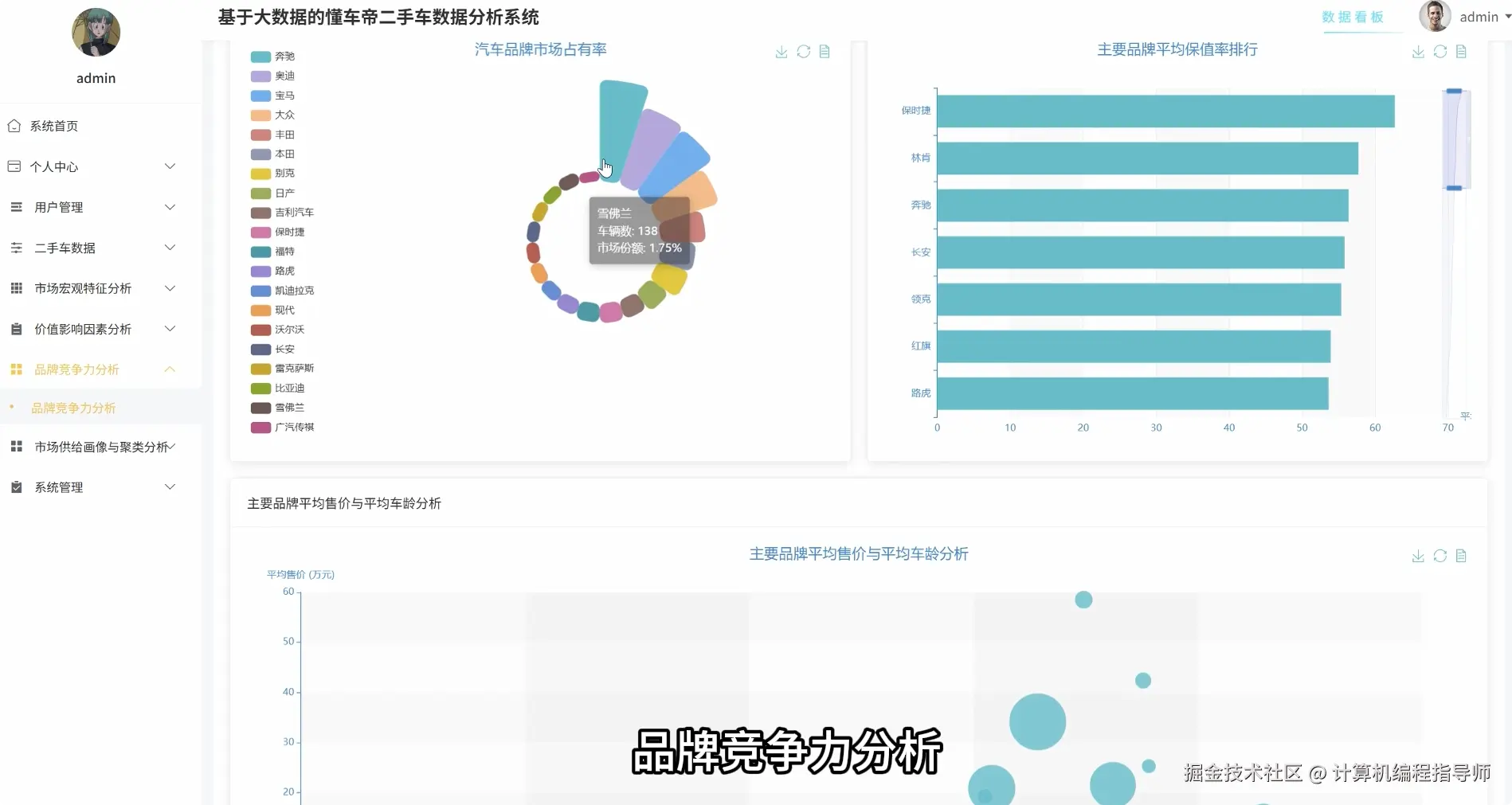This screenshot has height=805, width=1512.
Task: Open 系统管理 menu label
Action: [59, 487]
